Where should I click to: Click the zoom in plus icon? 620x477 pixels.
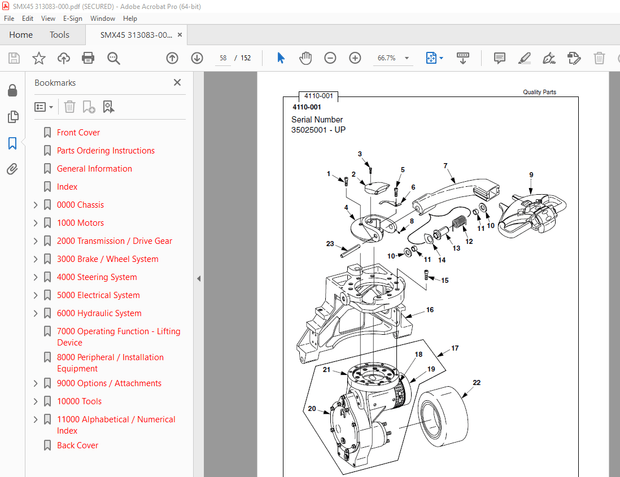point(355,58)
